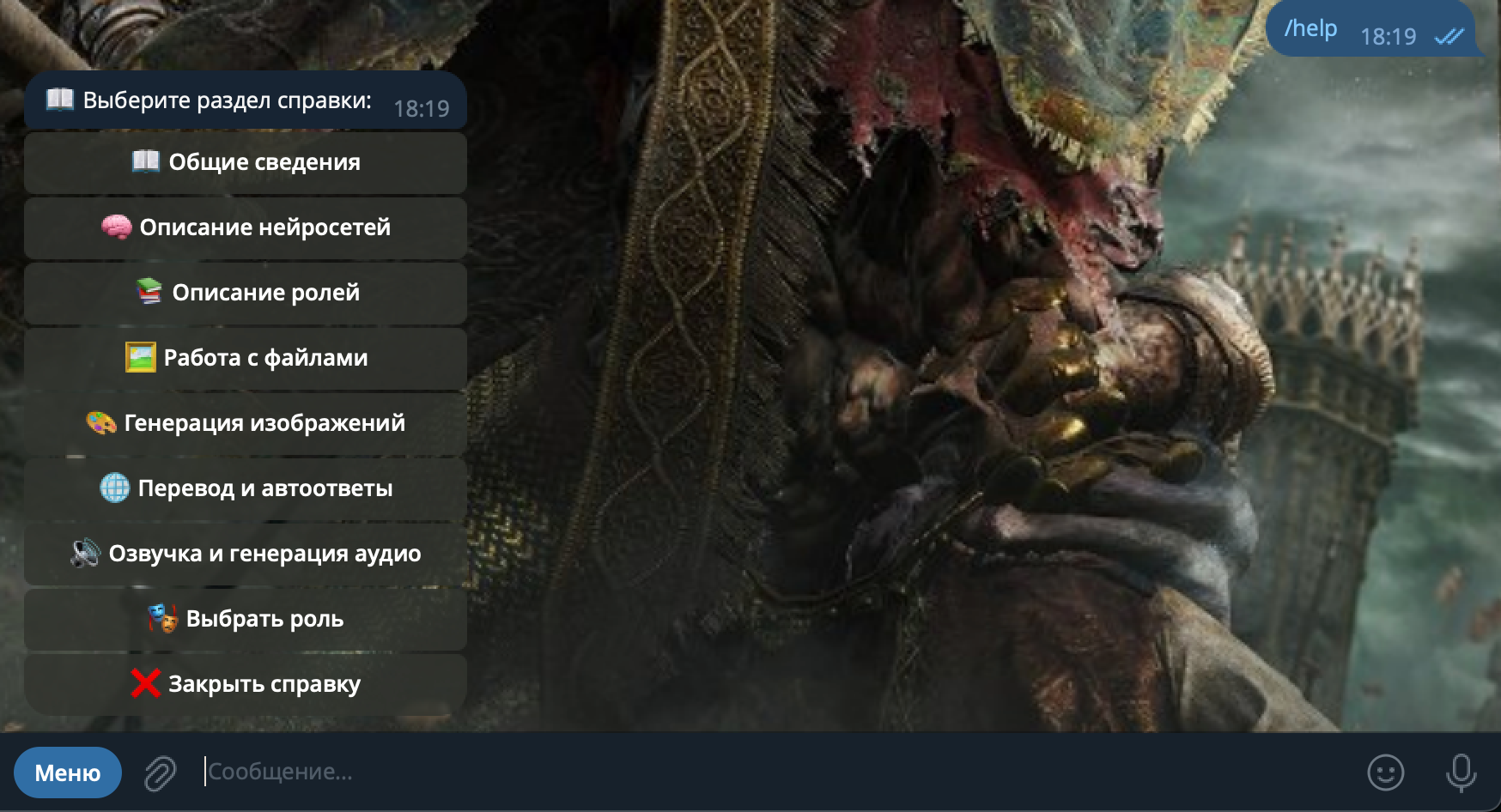1501x812 pixels.
Task: Close help via Закрыть справку
Action: pyautogui.click(x=246, y=684)
